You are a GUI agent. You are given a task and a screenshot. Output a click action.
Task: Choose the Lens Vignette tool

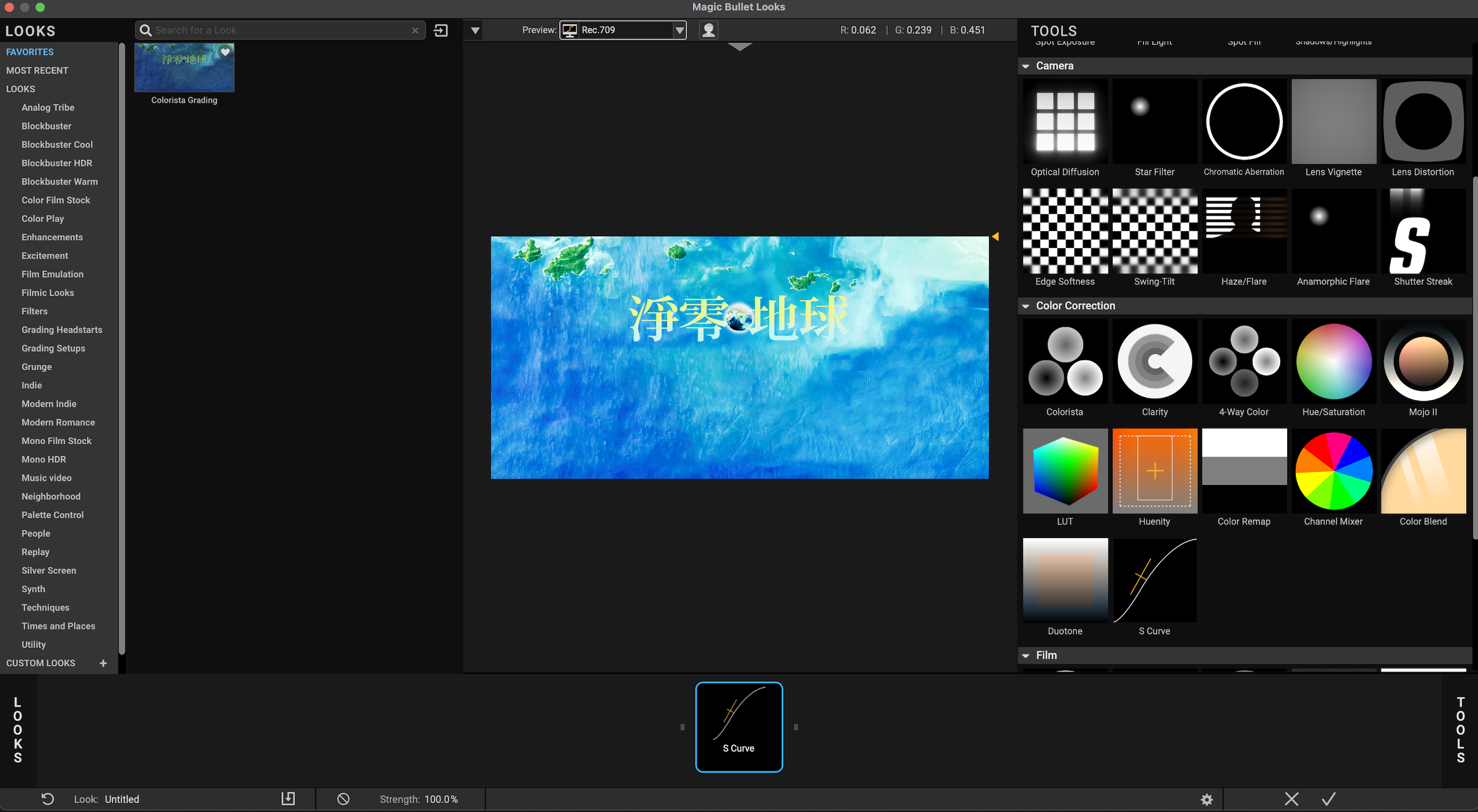pos(1333,122)
